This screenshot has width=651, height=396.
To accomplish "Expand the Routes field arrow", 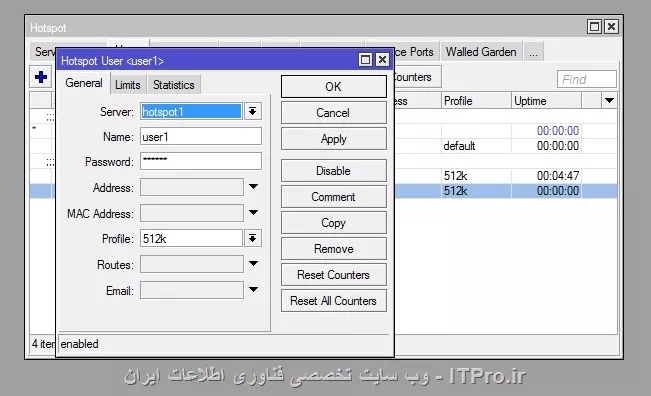I will (253, 264).
